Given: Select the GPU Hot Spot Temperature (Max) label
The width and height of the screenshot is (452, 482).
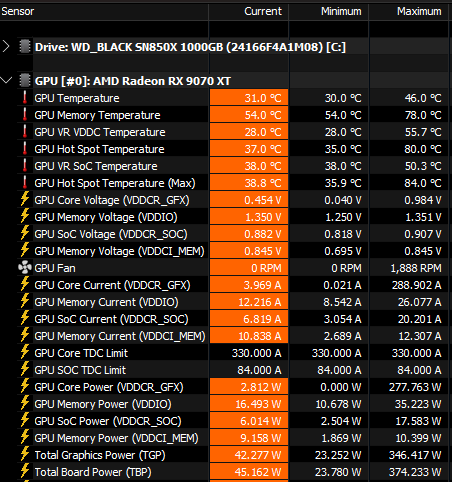Looking at the screenshot, I should (115, 183).
